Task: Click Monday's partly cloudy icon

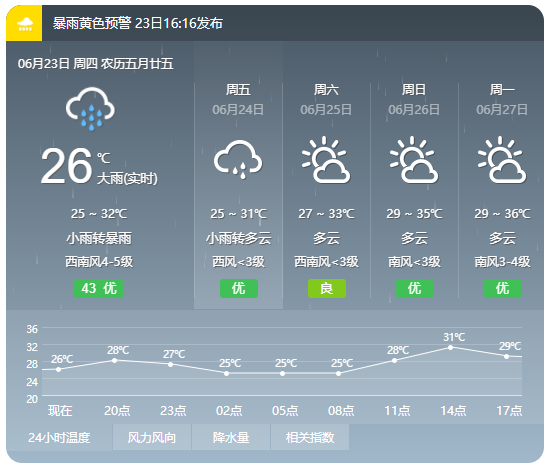Action: [x=502, y=160]
